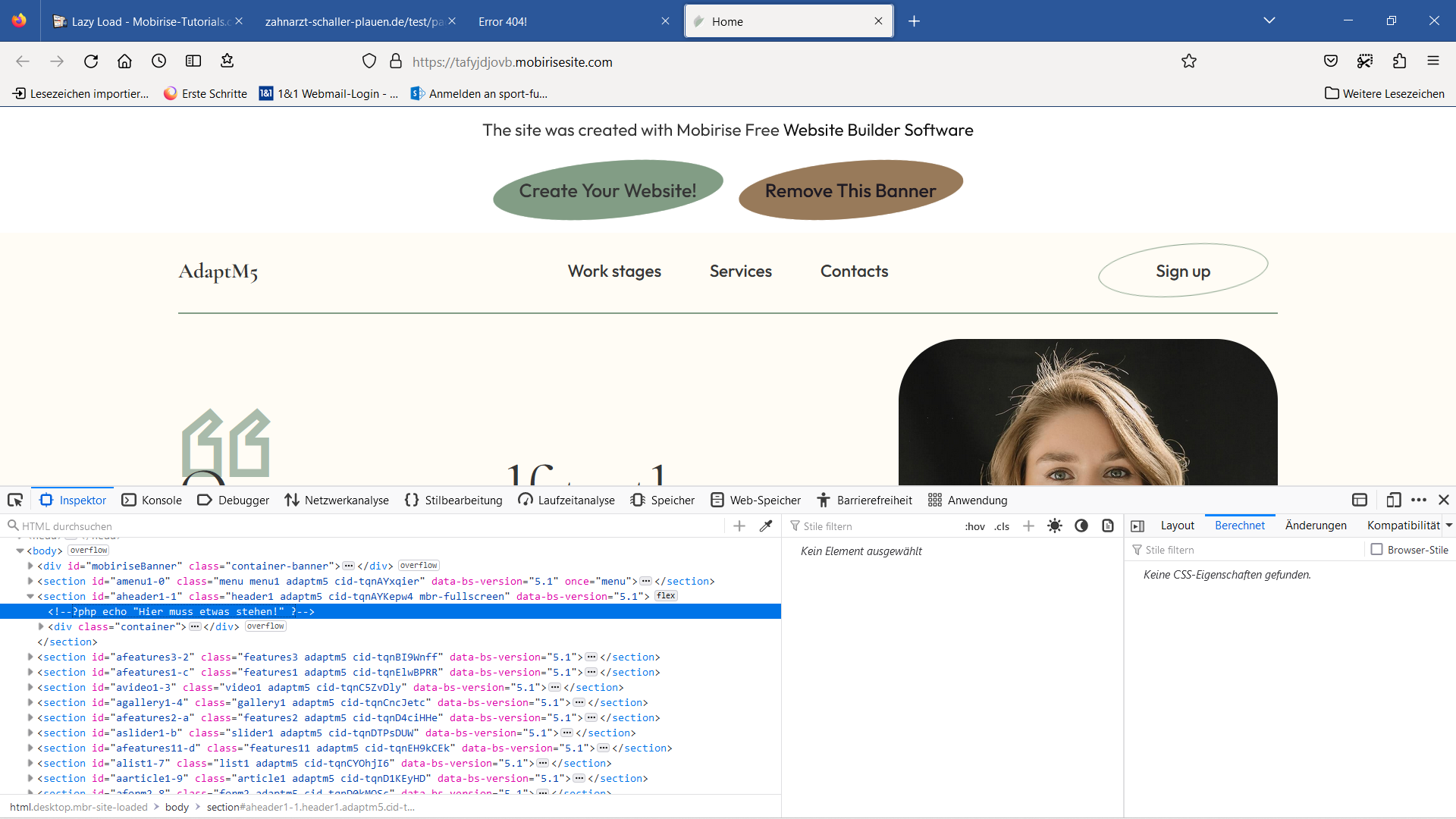The width and height of the screenshot is (1456, 819).
Task: Click the Remove This Banner button
Action: pyautogui.click(x=850, y=190)
